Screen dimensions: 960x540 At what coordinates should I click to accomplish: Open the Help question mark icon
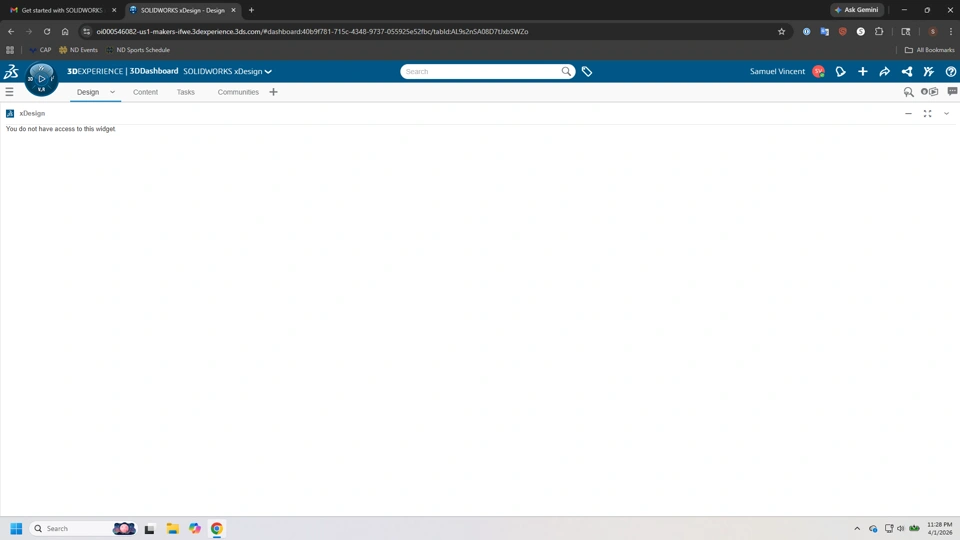(951, 72)
